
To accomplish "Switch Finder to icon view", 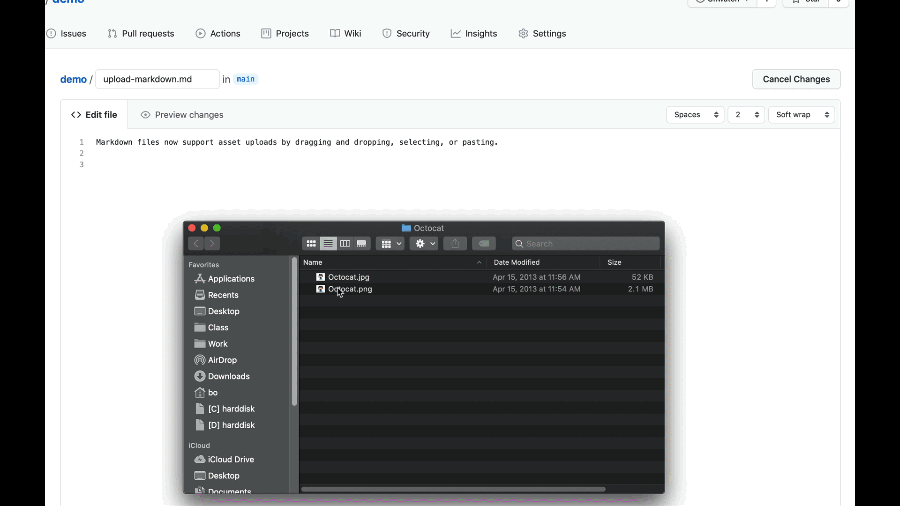I will pos(311,244).
